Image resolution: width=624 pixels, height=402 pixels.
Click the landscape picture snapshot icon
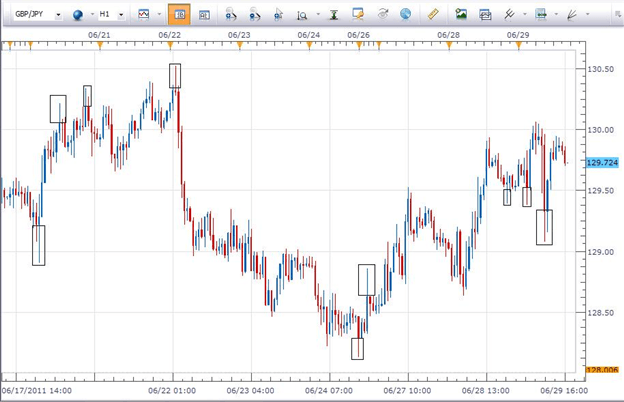click(x=461, y=14)
